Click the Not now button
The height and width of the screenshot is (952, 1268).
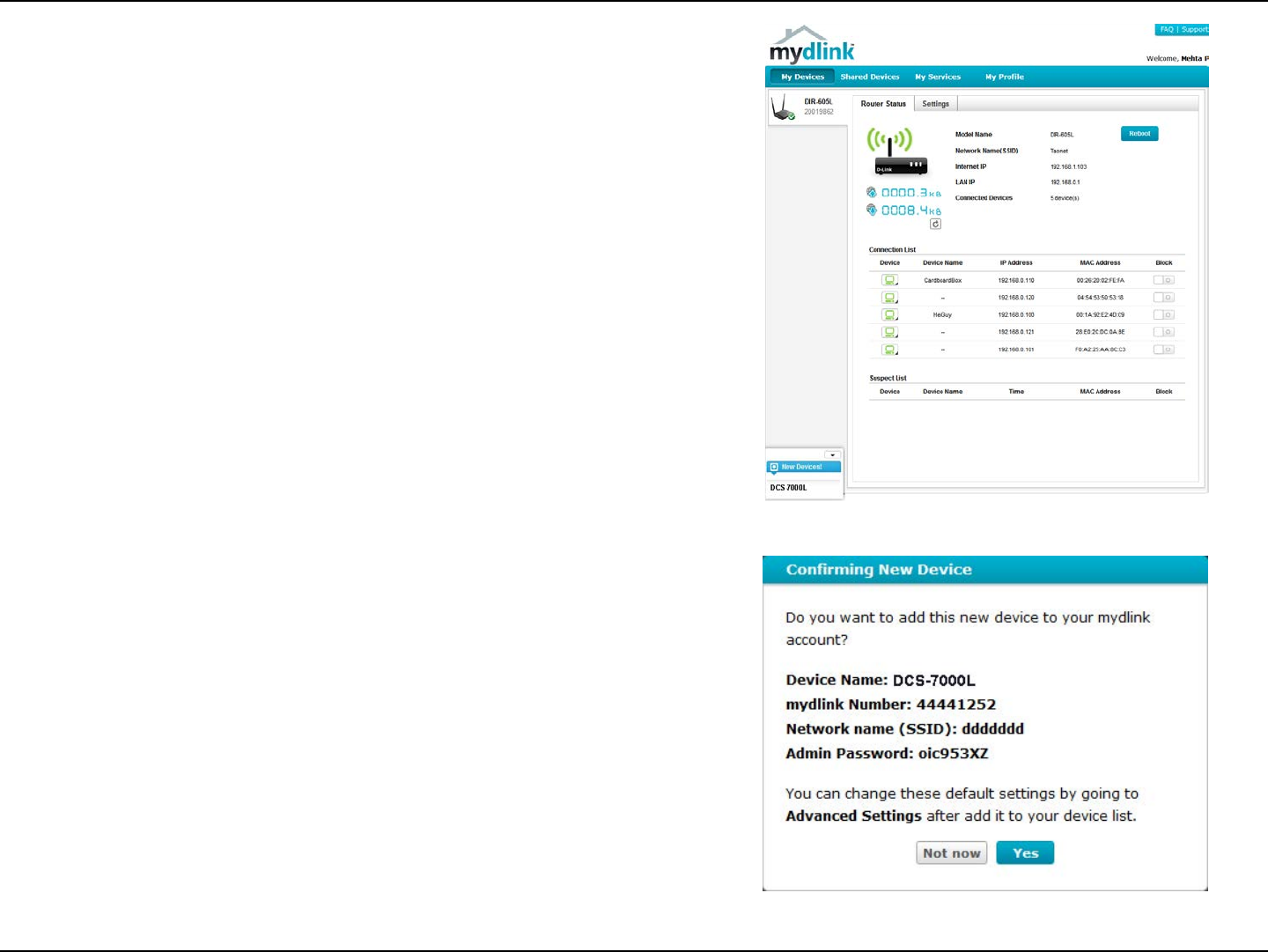(952, 852)
